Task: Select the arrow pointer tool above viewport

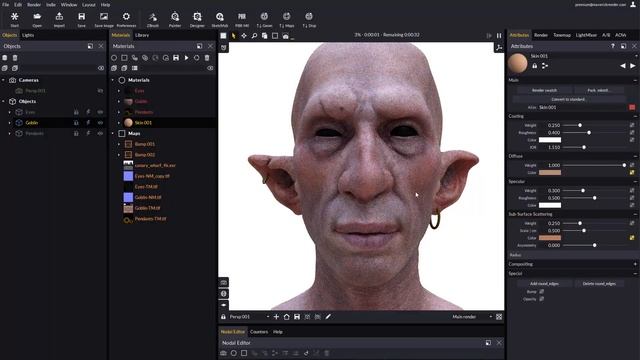Action: 234,36
